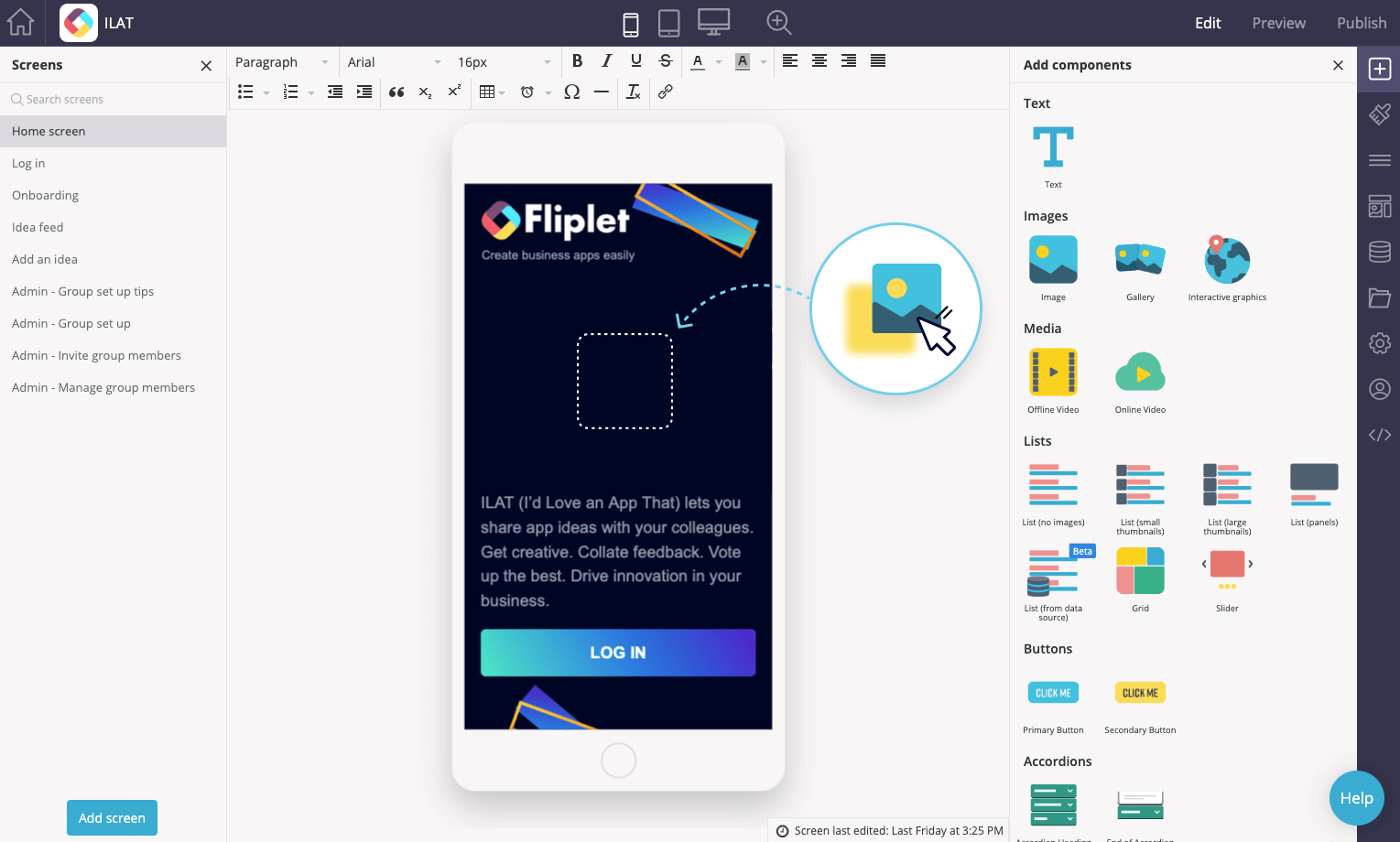Toggle underline formatting

636,61
